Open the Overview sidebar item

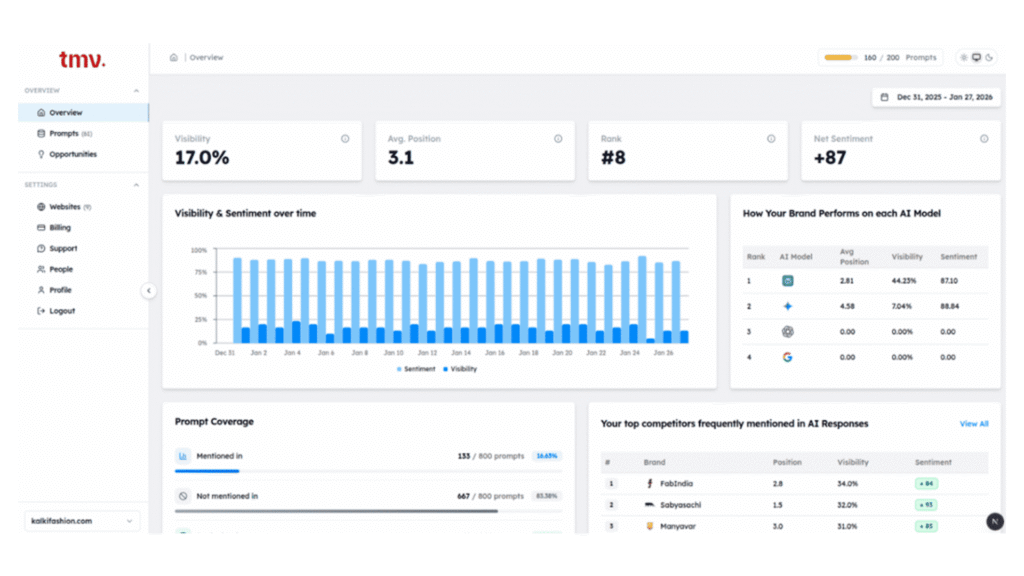(x=83, y=112)
